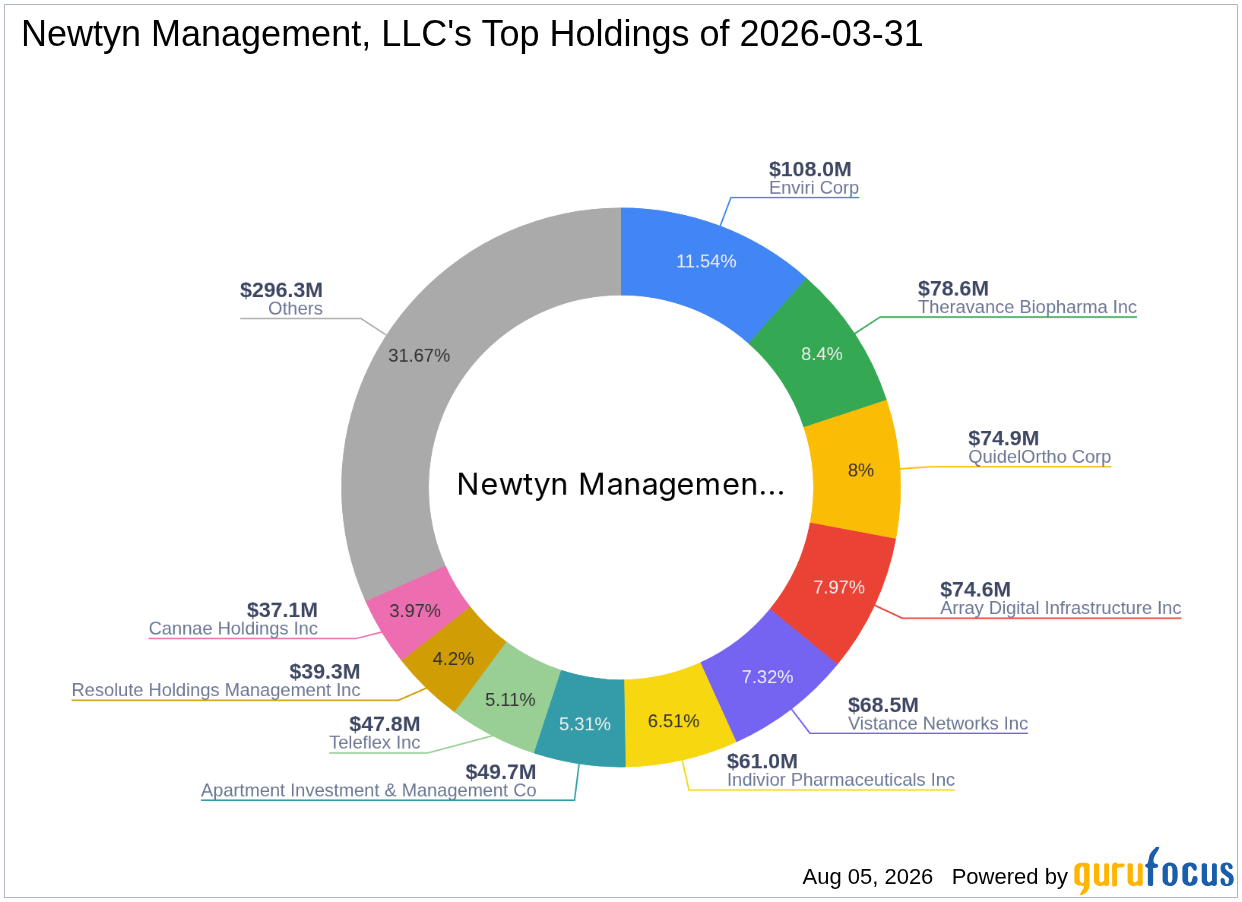This screenshot has height=902, width=1242.
Task: Click the Enviri Corp label
Action: [x=814, y=188]
